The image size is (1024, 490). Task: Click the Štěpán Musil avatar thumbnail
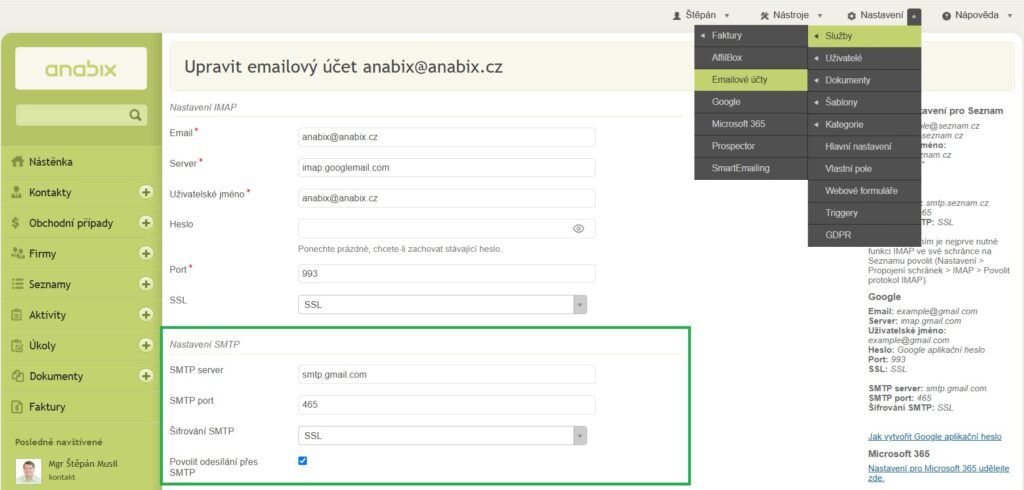(29, 470)
